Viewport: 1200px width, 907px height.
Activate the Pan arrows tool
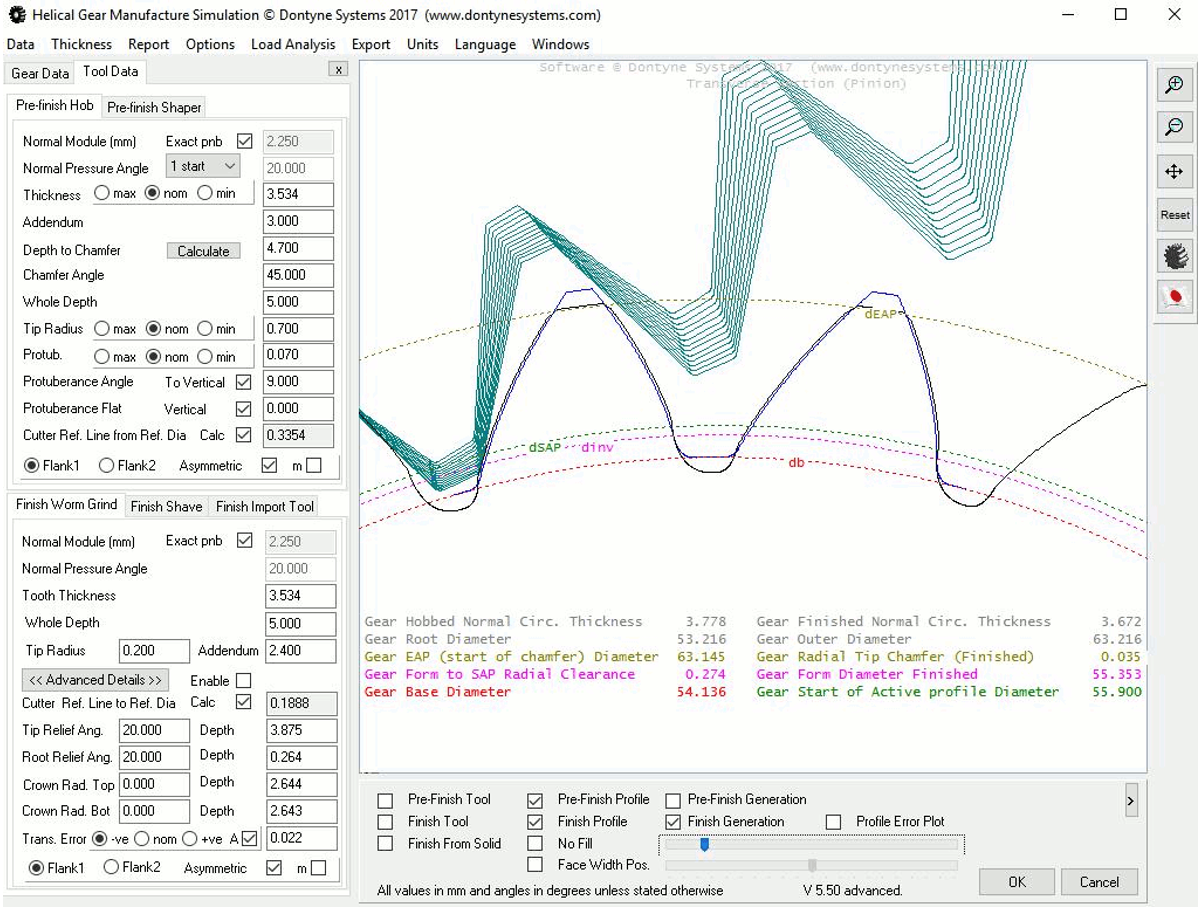1176,171
